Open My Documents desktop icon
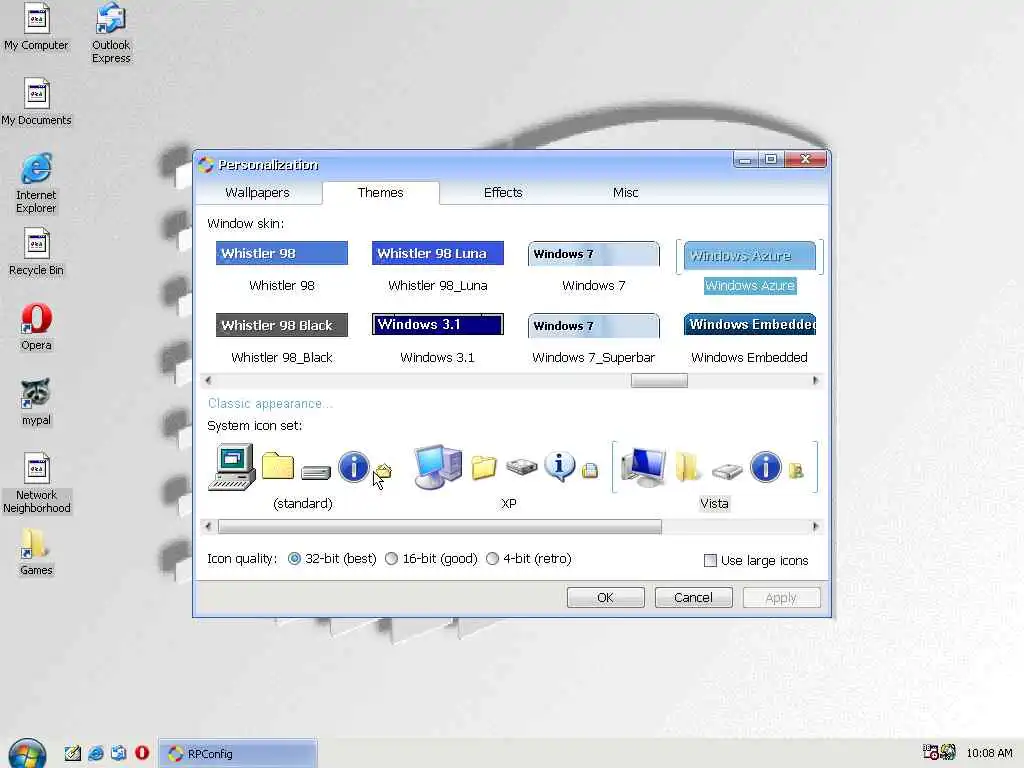This screenshot has height=768, width=1024. [36, 102]
